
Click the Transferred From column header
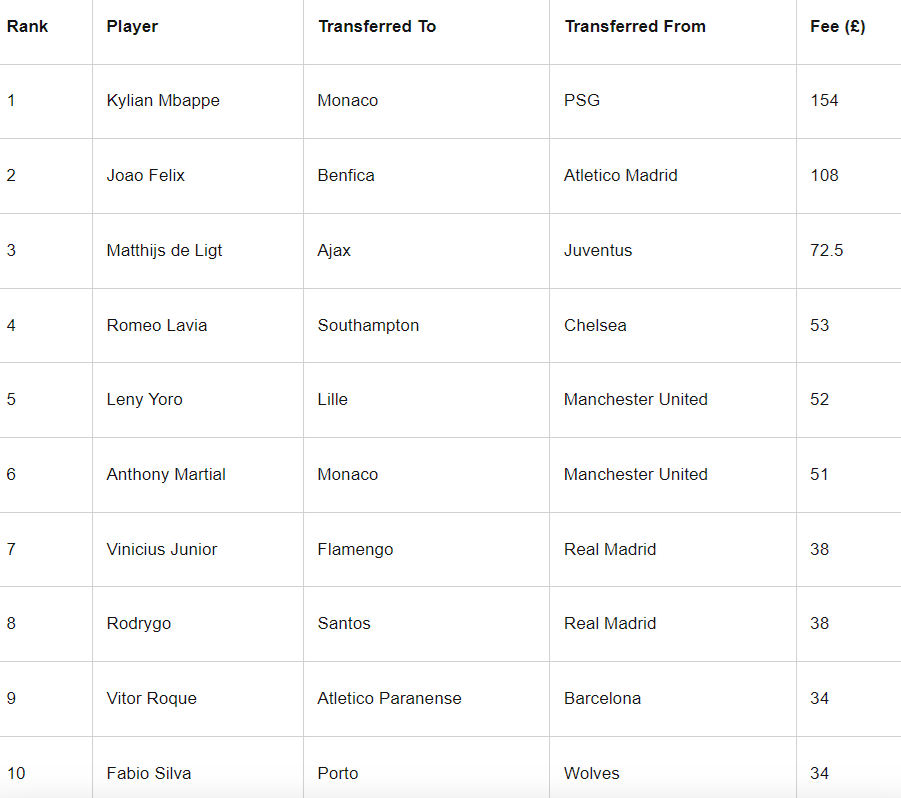point(635,27)
